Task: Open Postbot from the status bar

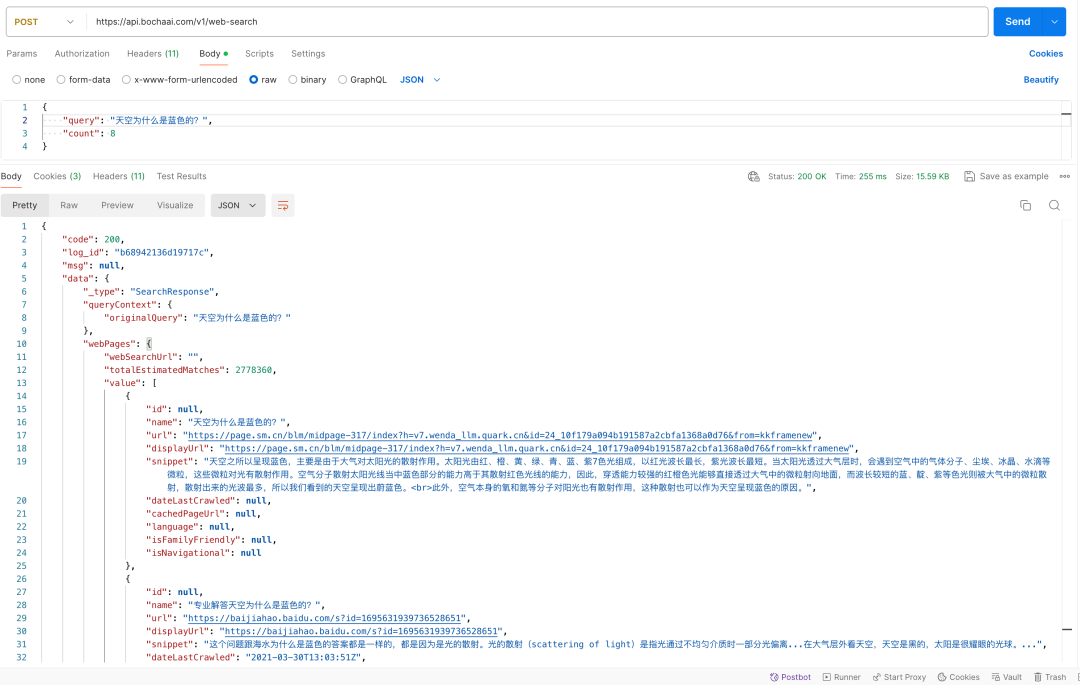Action: 790,677
